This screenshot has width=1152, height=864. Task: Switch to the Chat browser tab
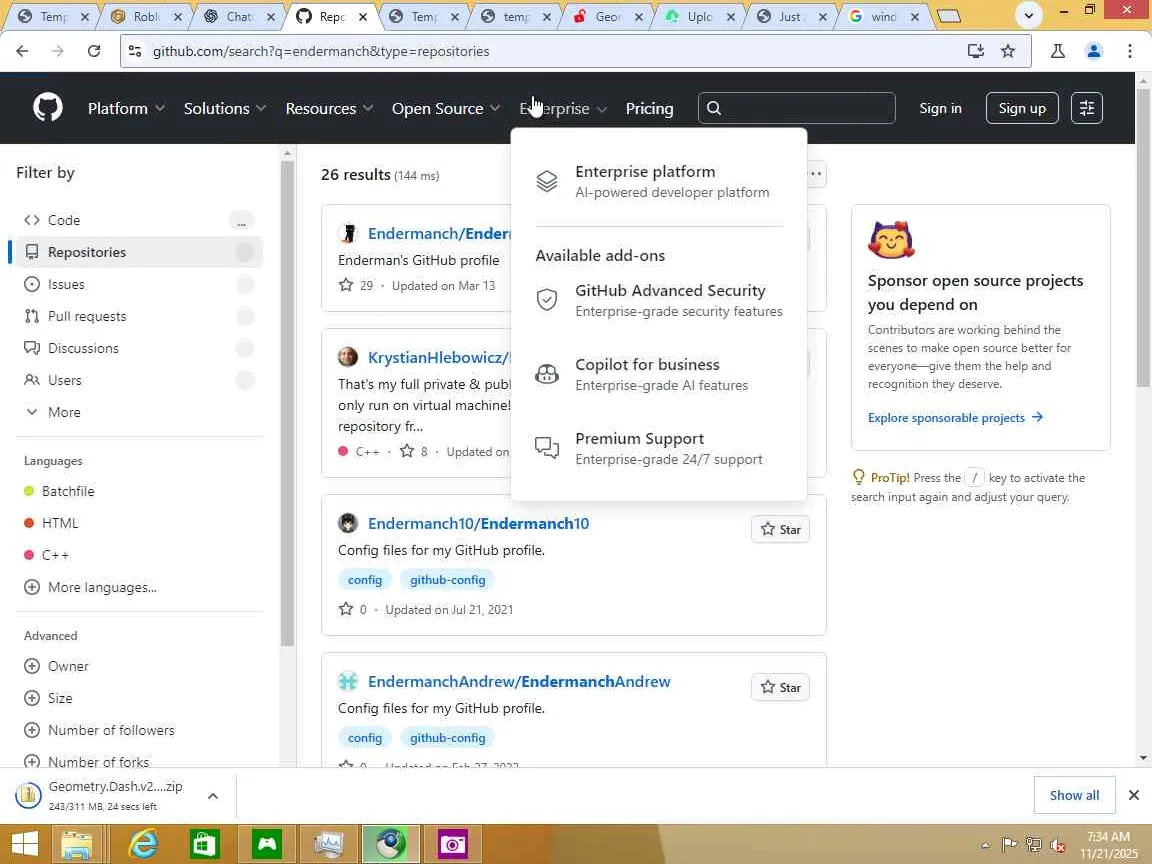tap(240, 16)
